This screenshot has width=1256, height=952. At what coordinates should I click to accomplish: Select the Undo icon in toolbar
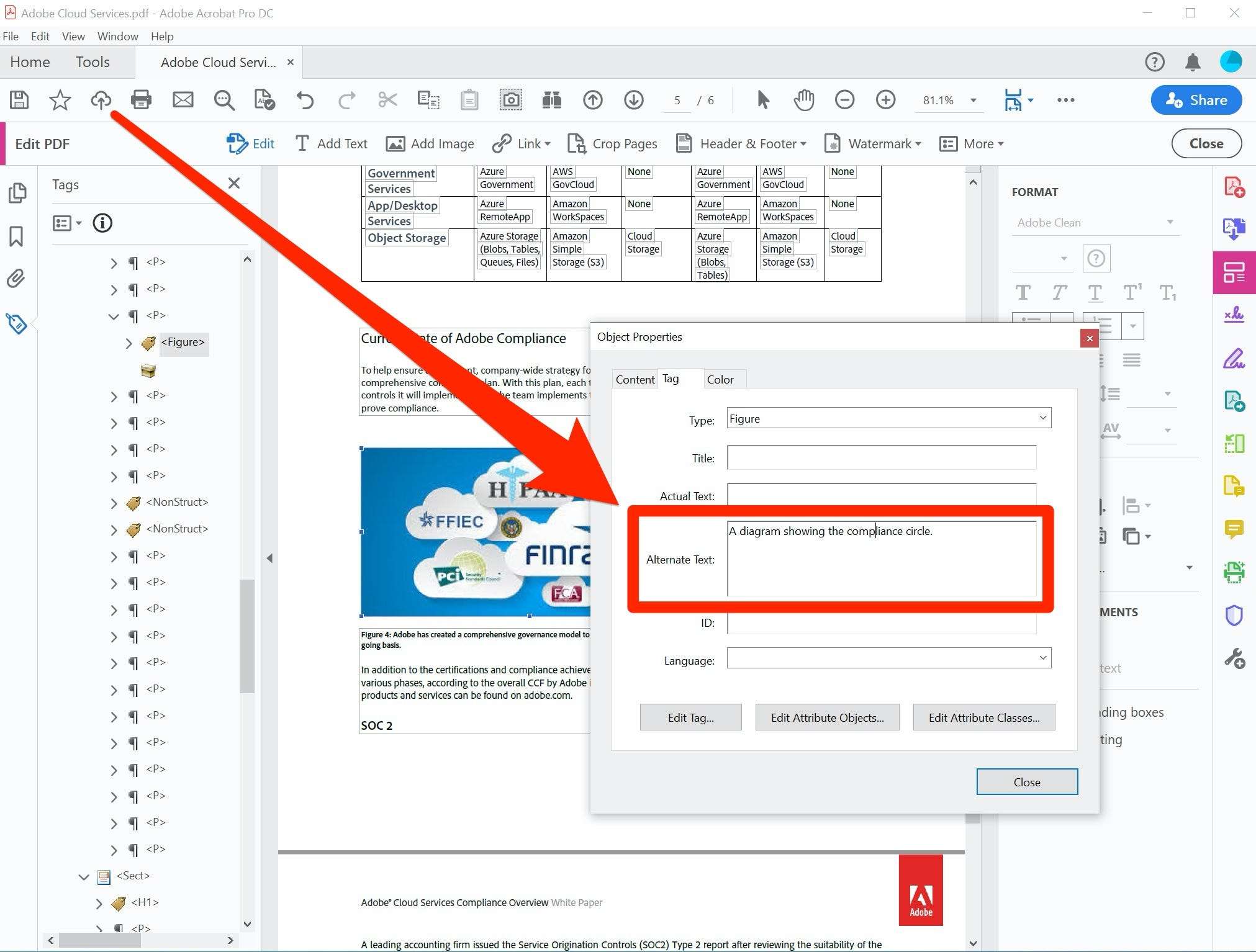[x=307, y=100]
